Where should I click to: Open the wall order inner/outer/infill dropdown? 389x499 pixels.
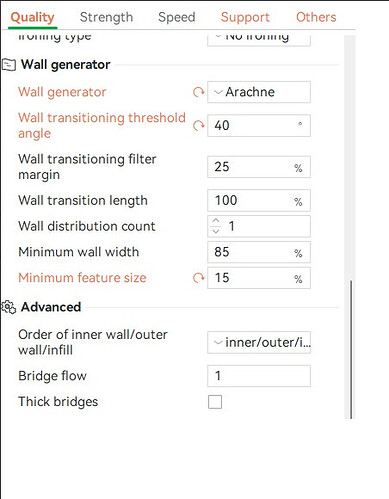point(259,342)
